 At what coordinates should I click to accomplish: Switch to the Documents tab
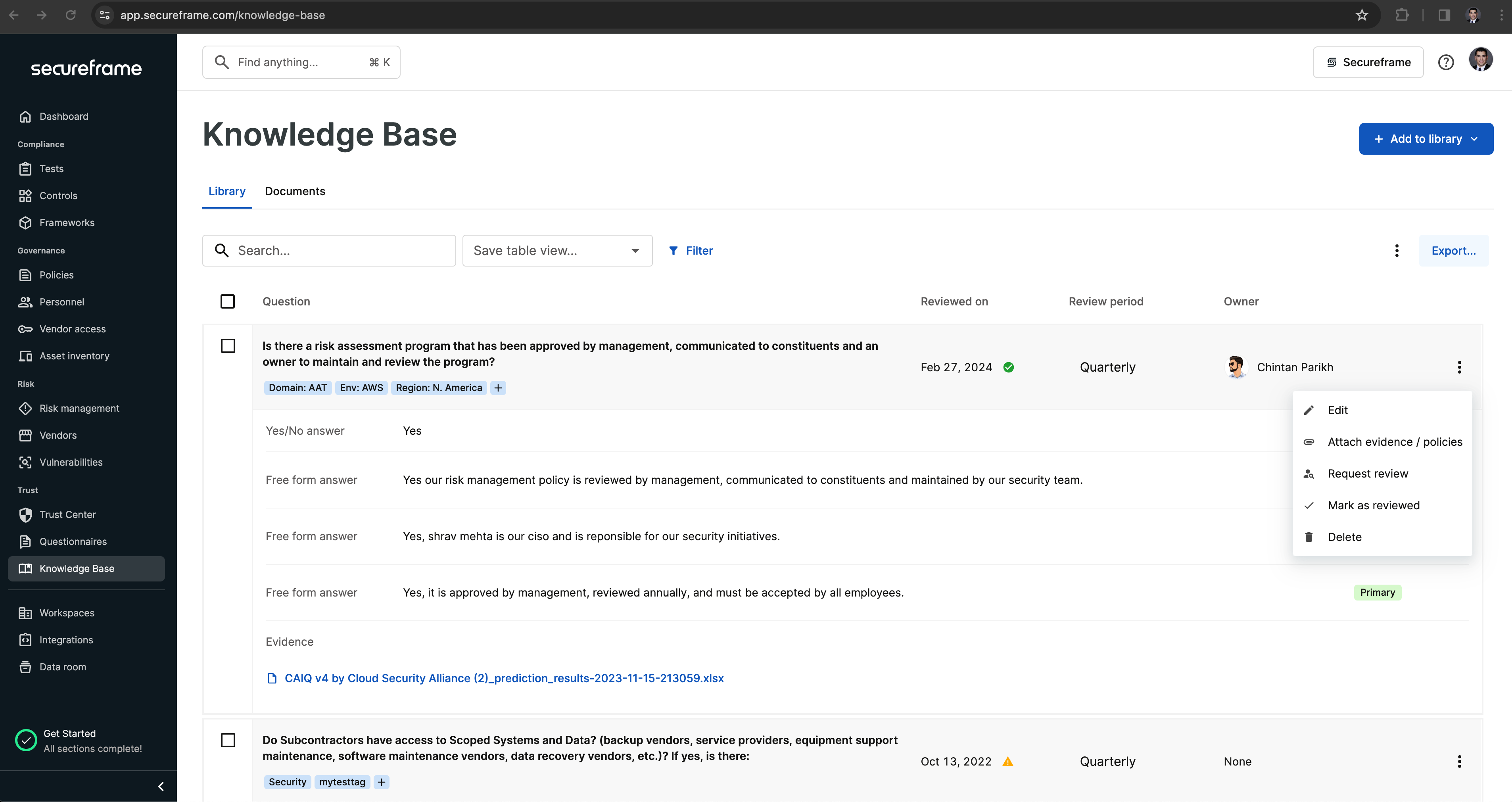pos(295,192)
